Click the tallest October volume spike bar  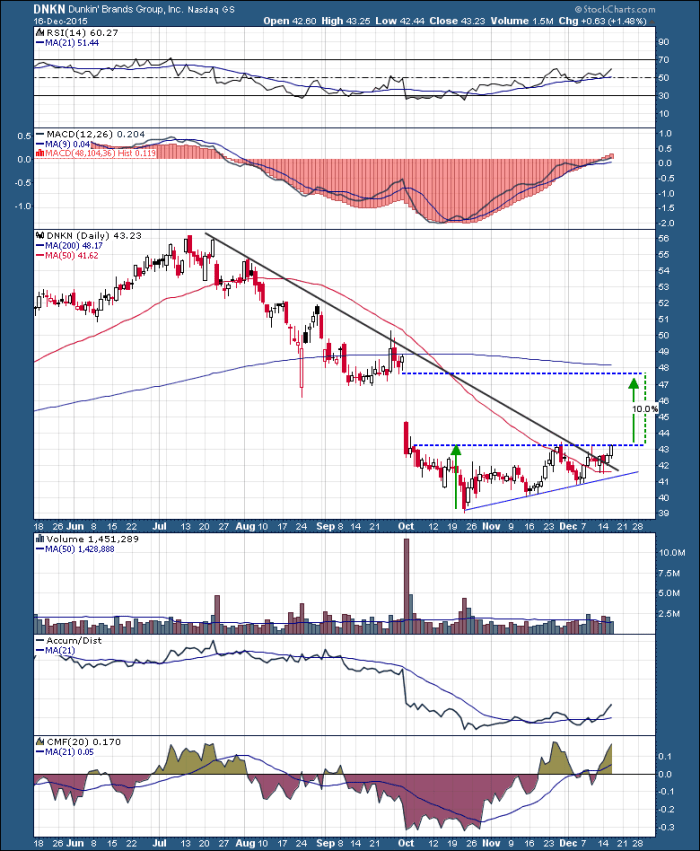coord(406,586)
